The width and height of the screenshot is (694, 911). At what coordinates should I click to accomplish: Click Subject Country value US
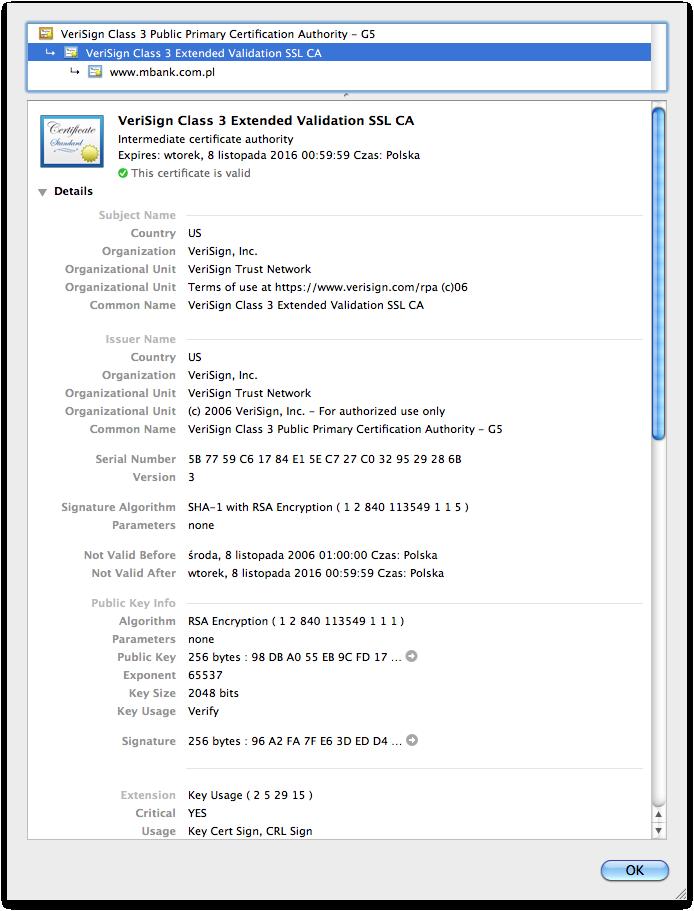point(195,233)
